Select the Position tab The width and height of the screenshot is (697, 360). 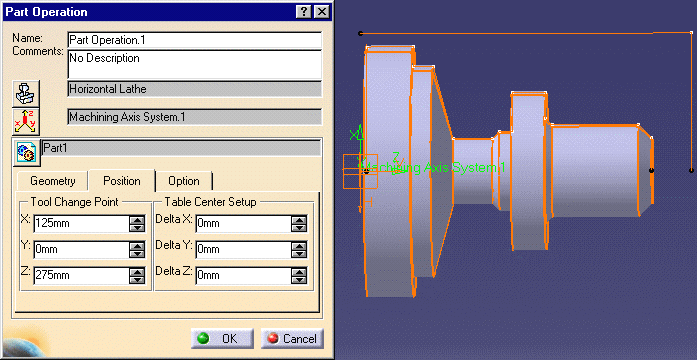pos(122,180)
